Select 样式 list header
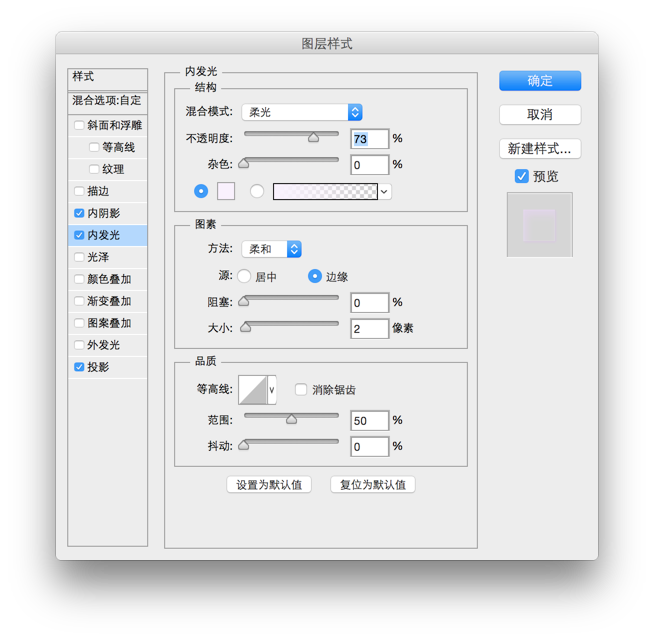This screenshot has width=654, height=640. pos(108,79)
